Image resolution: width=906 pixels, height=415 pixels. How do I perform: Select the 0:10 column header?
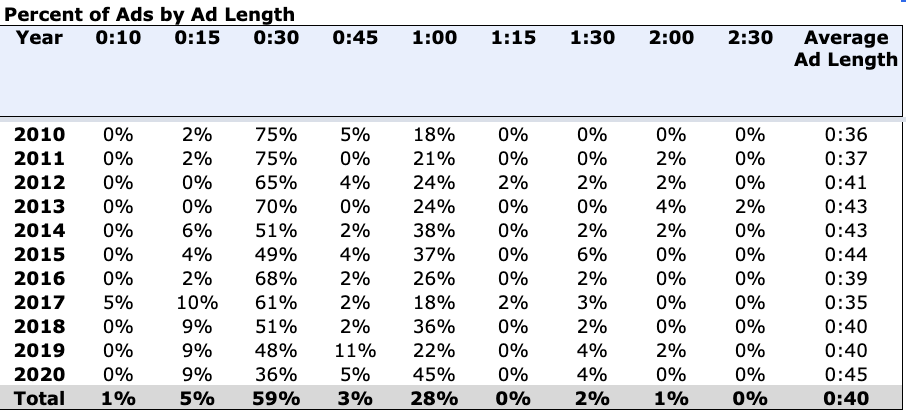[x=118, y=38]
